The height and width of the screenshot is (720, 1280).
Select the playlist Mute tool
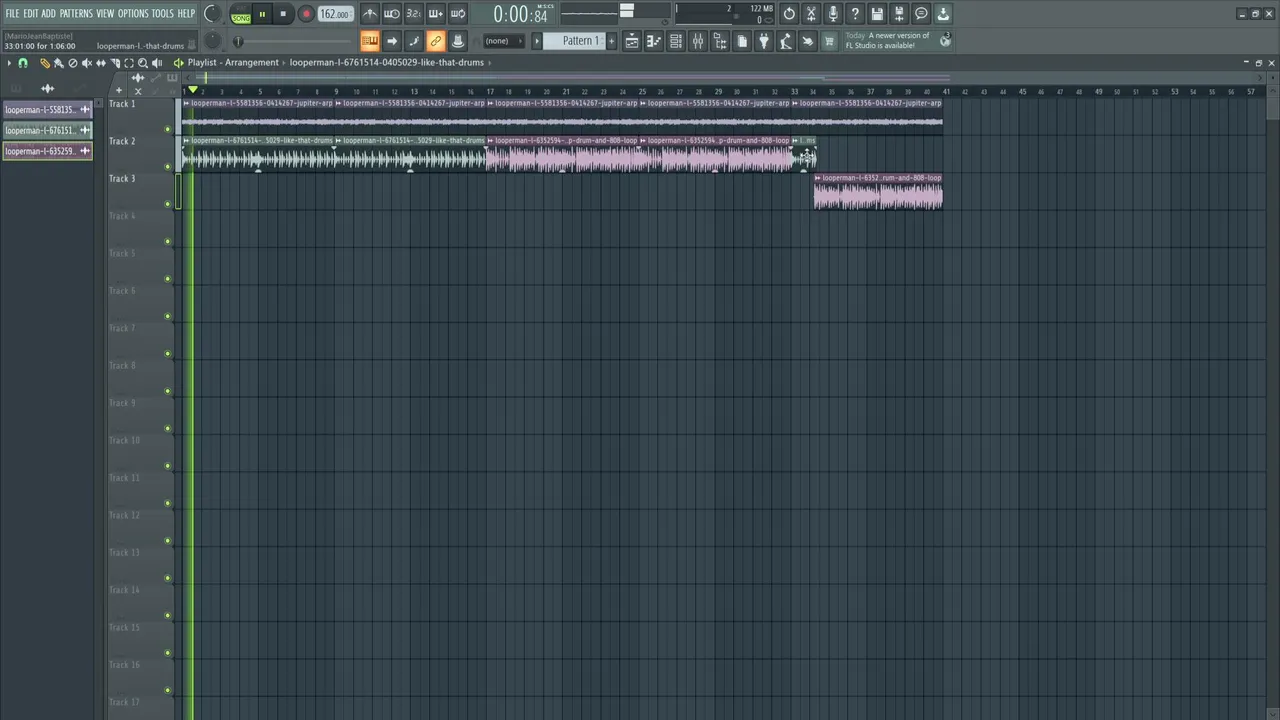coord(86,63)
